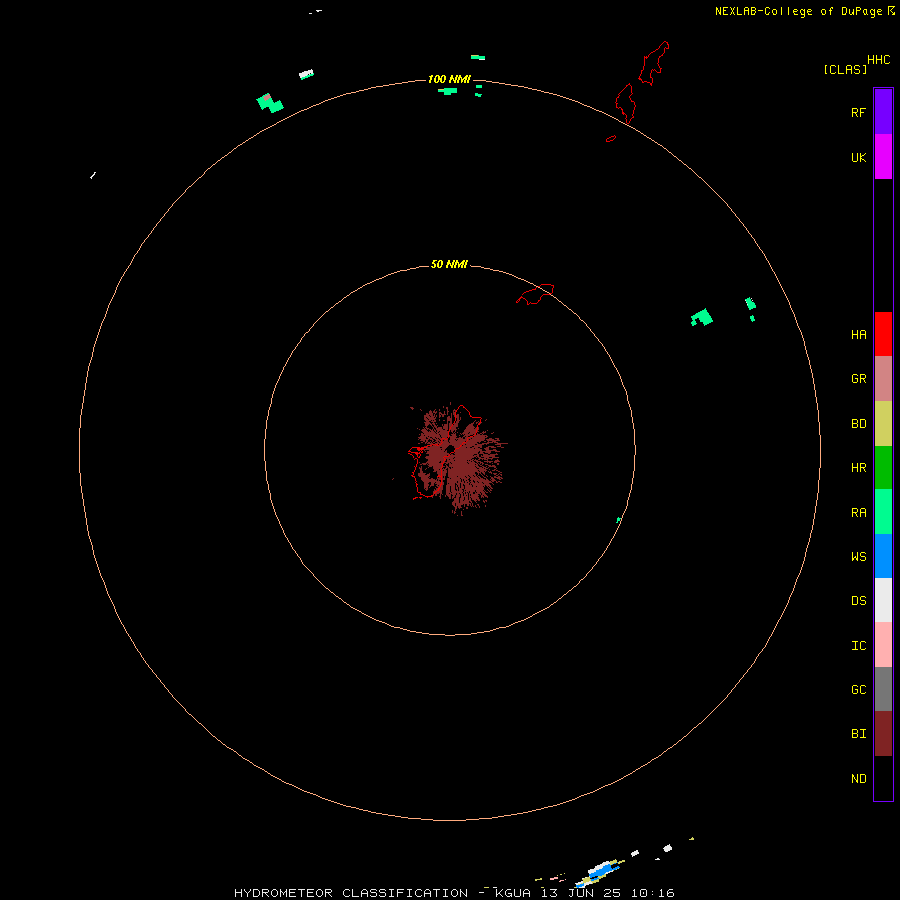This screenshot has width=900, height=900.
Task: Click the UK magenta legend swatch
Action: 883,157
